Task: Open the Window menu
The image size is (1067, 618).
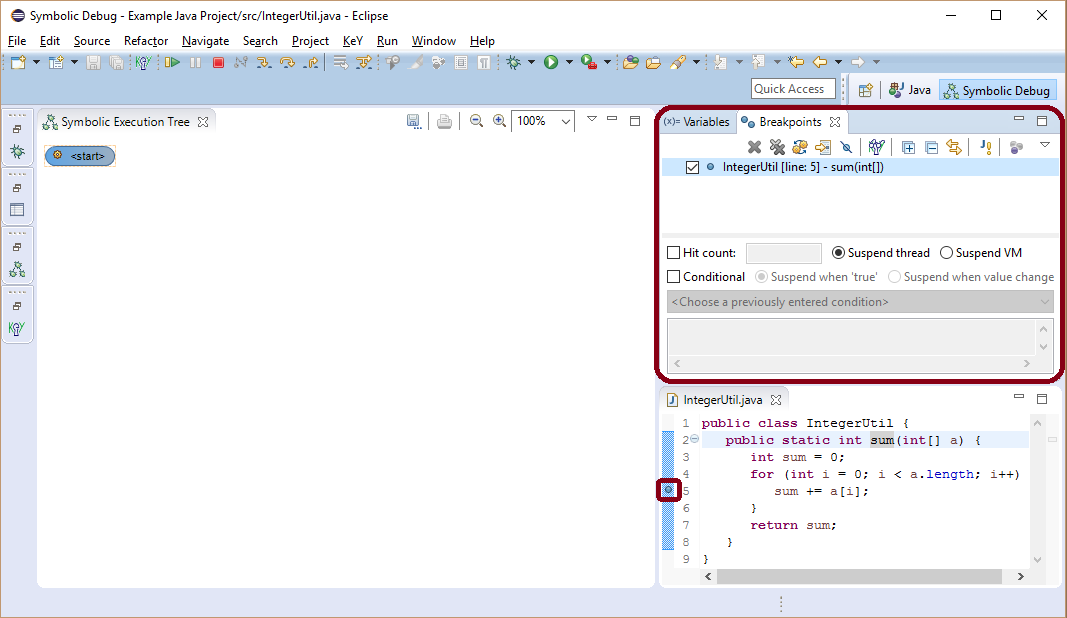Action: pos(433,41)
